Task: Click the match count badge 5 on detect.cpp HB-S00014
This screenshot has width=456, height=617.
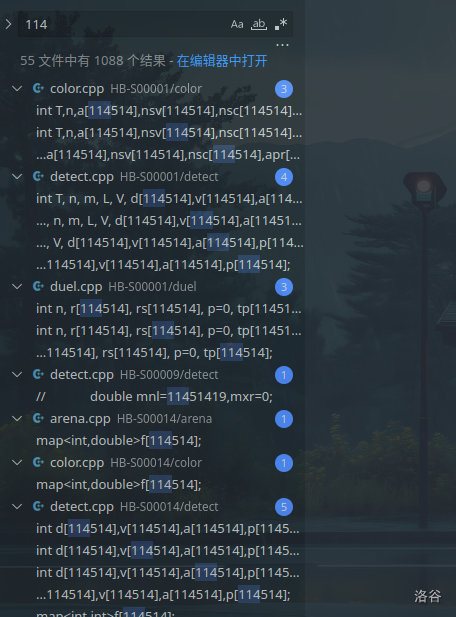Action: coord(284,507)
